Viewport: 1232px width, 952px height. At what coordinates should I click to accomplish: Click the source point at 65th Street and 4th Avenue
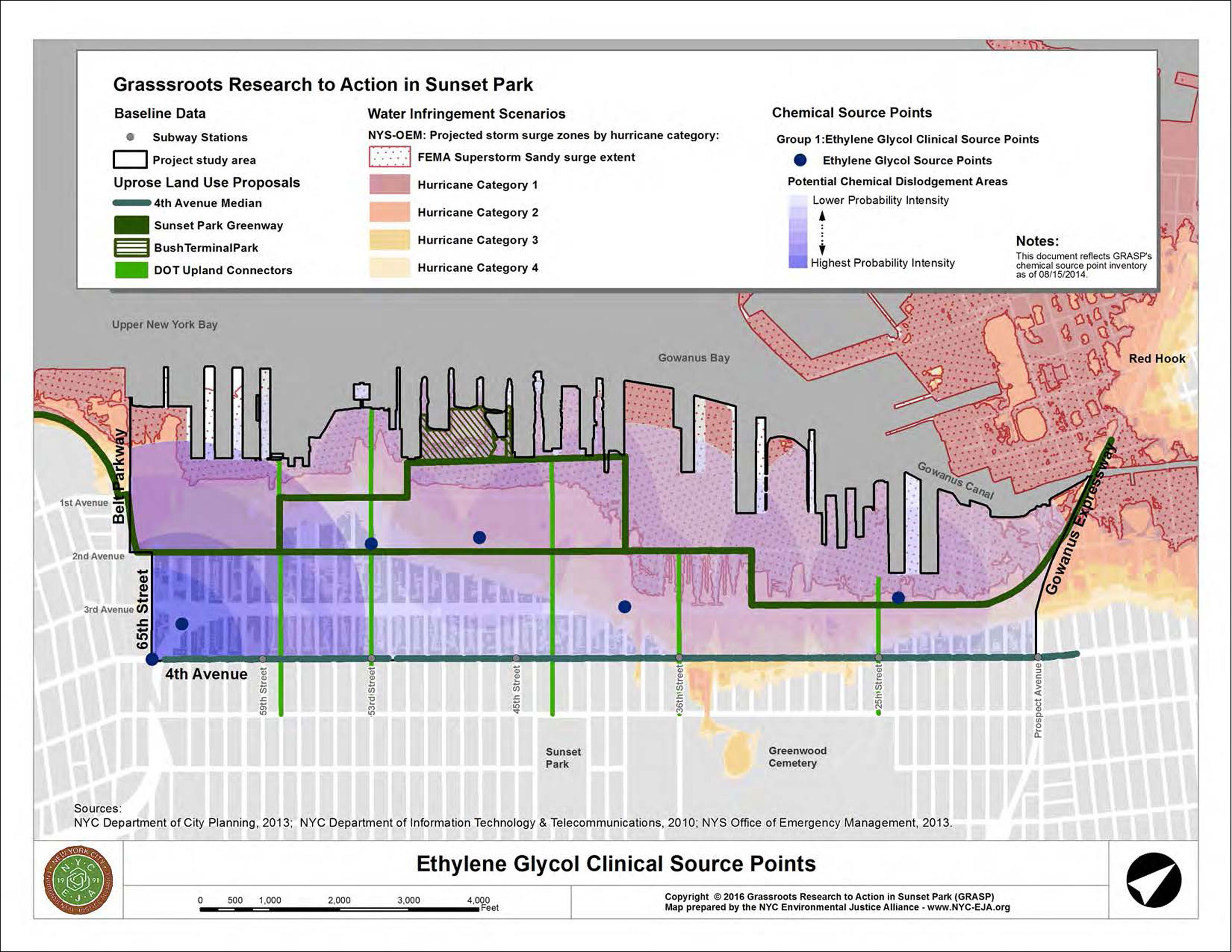[152, 659]
